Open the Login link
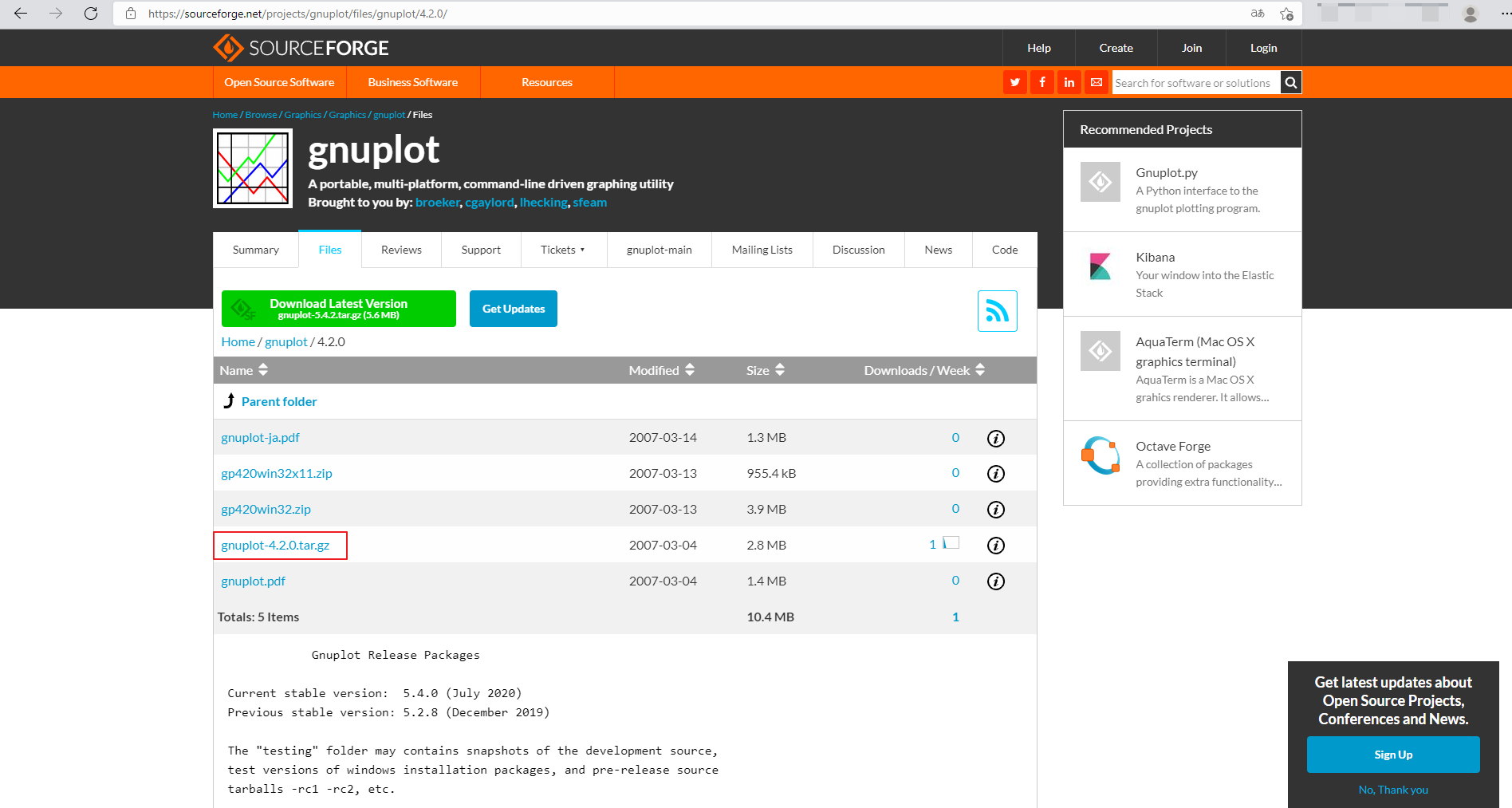The height and width of the screenshot is (808, 1512). coord(1264,48)
